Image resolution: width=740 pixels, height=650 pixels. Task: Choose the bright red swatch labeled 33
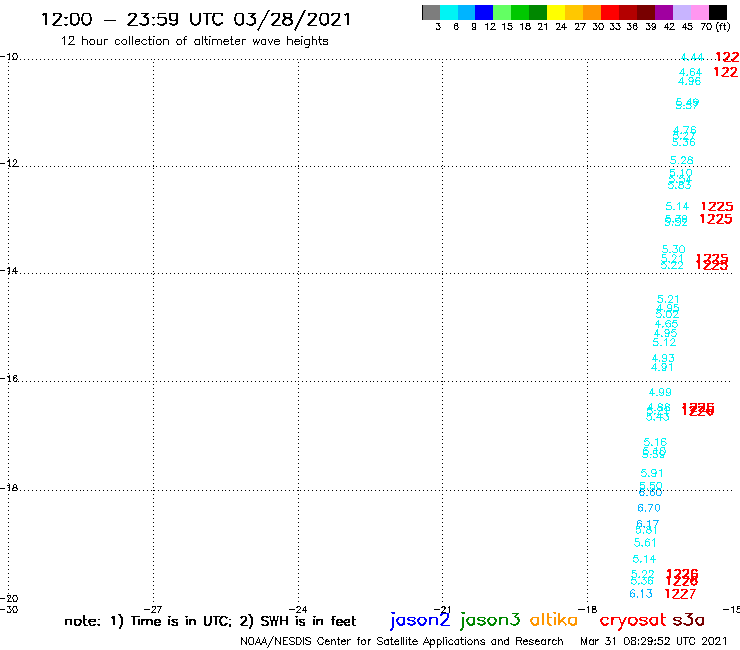610,12
